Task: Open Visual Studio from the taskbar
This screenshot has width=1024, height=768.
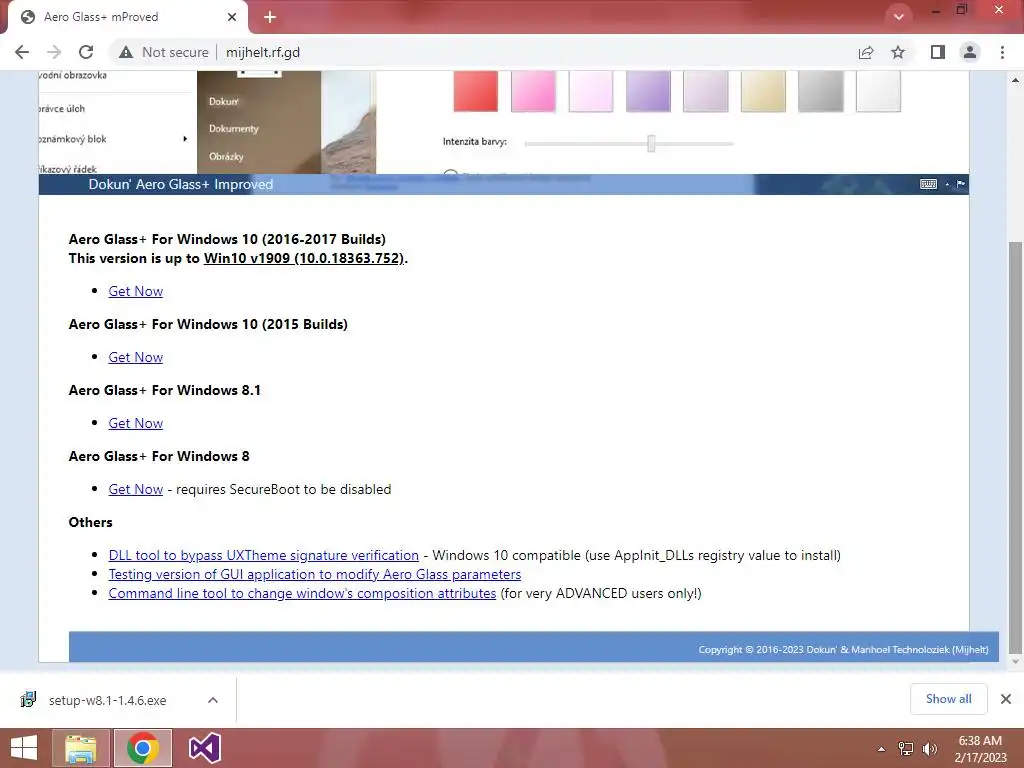Action: (x=205, y=748)
